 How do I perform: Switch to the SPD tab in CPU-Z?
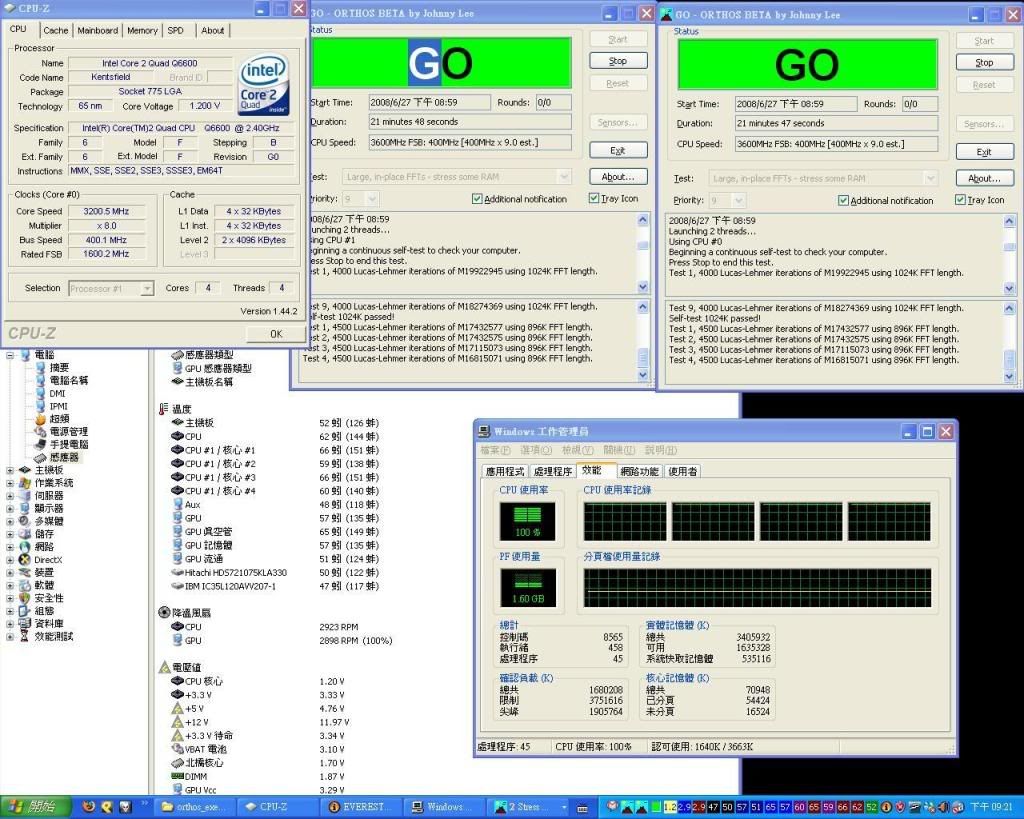point(176,30)
